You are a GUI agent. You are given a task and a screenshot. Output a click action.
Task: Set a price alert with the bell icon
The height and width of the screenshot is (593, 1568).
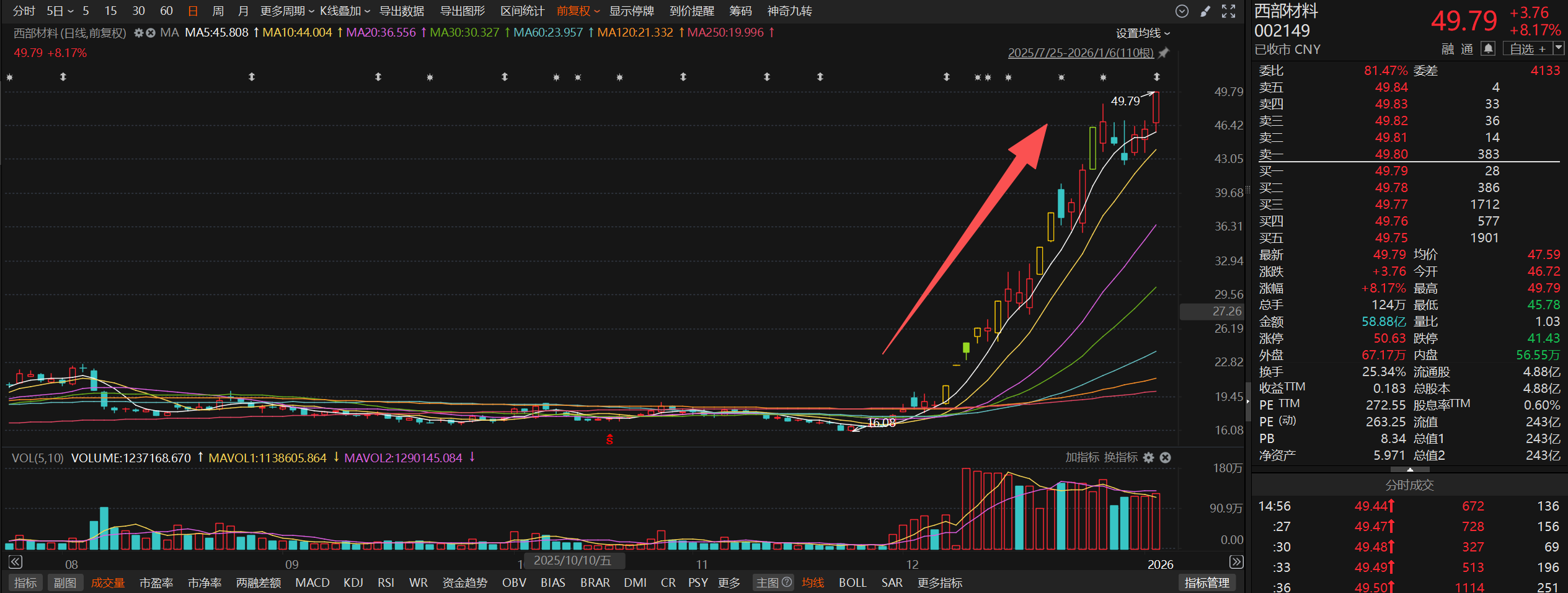(1488, 48)
